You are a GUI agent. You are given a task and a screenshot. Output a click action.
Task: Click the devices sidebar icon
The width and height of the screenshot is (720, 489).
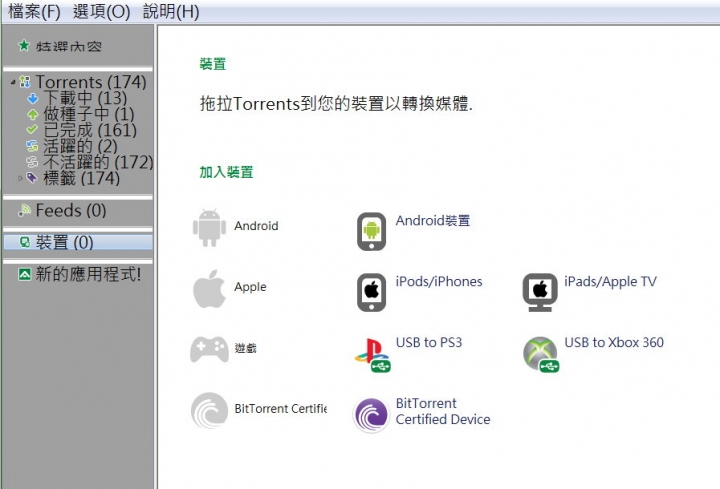[x=25, y=242]
